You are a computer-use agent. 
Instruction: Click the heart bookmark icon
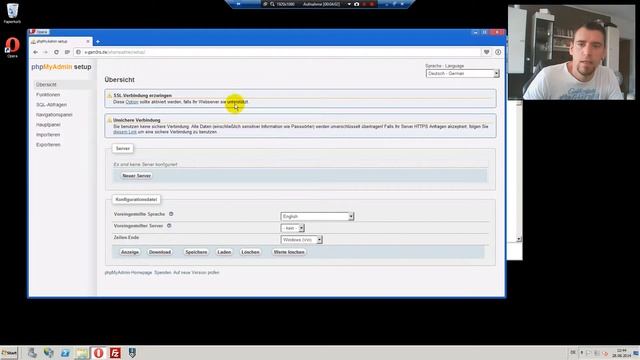[487, 52]
